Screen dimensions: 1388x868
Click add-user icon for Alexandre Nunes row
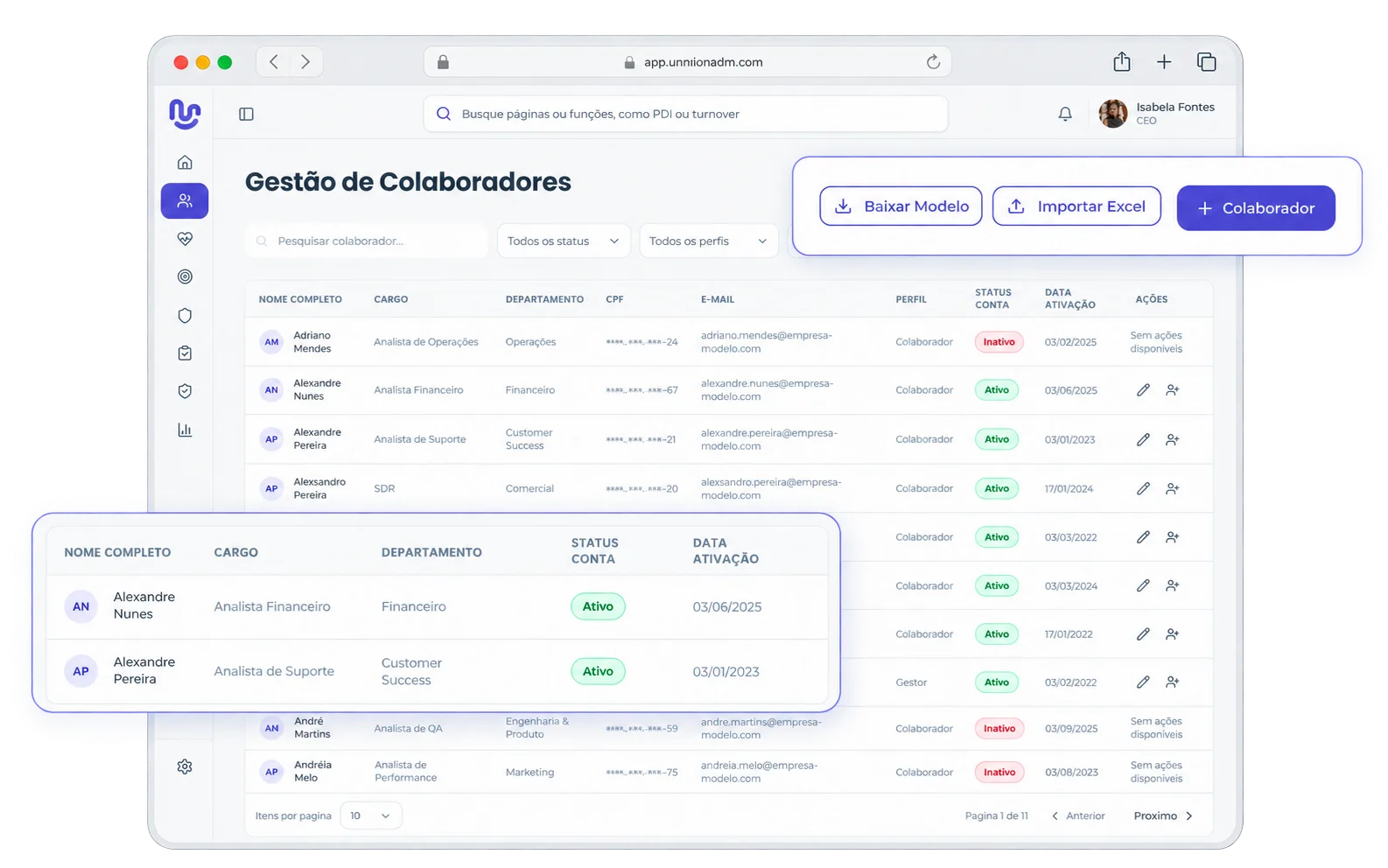point(1173,390)
